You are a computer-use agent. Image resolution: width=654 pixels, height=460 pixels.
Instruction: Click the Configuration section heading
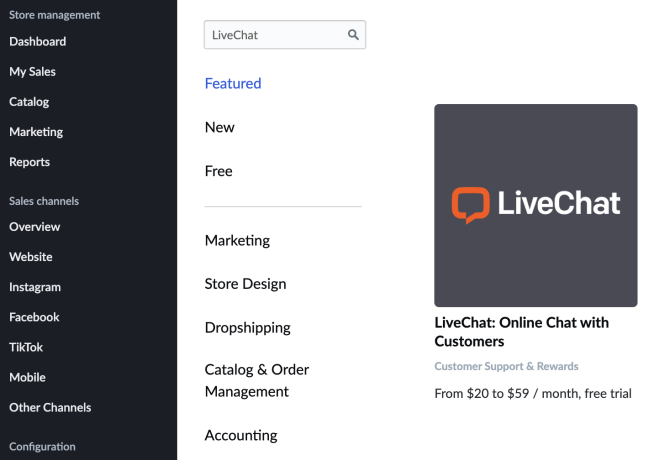pos(43,447)
